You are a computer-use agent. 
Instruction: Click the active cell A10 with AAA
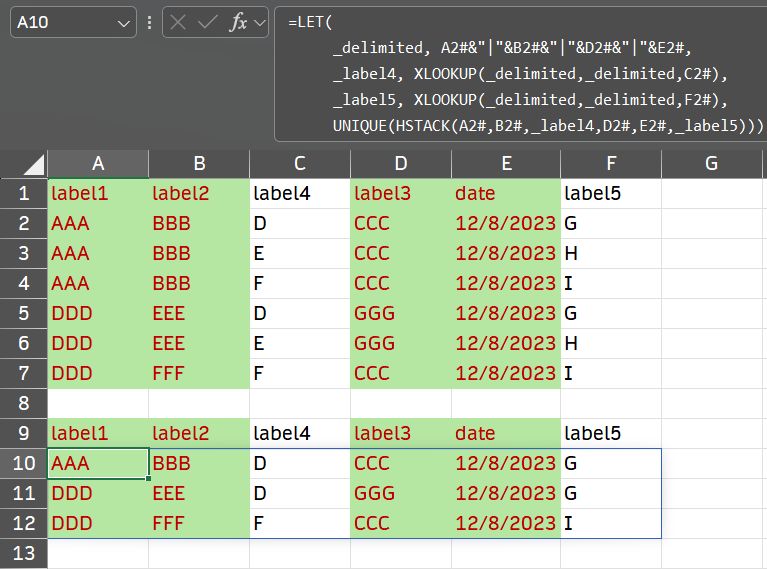click(x=98, y=463)
